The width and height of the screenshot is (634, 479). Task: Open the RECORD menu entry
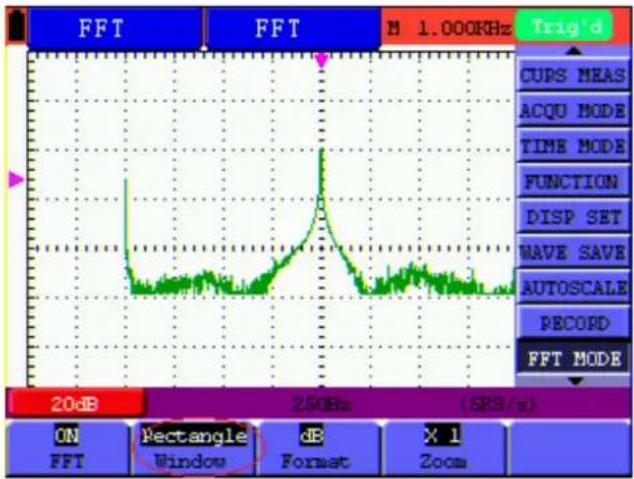point(573,323)
